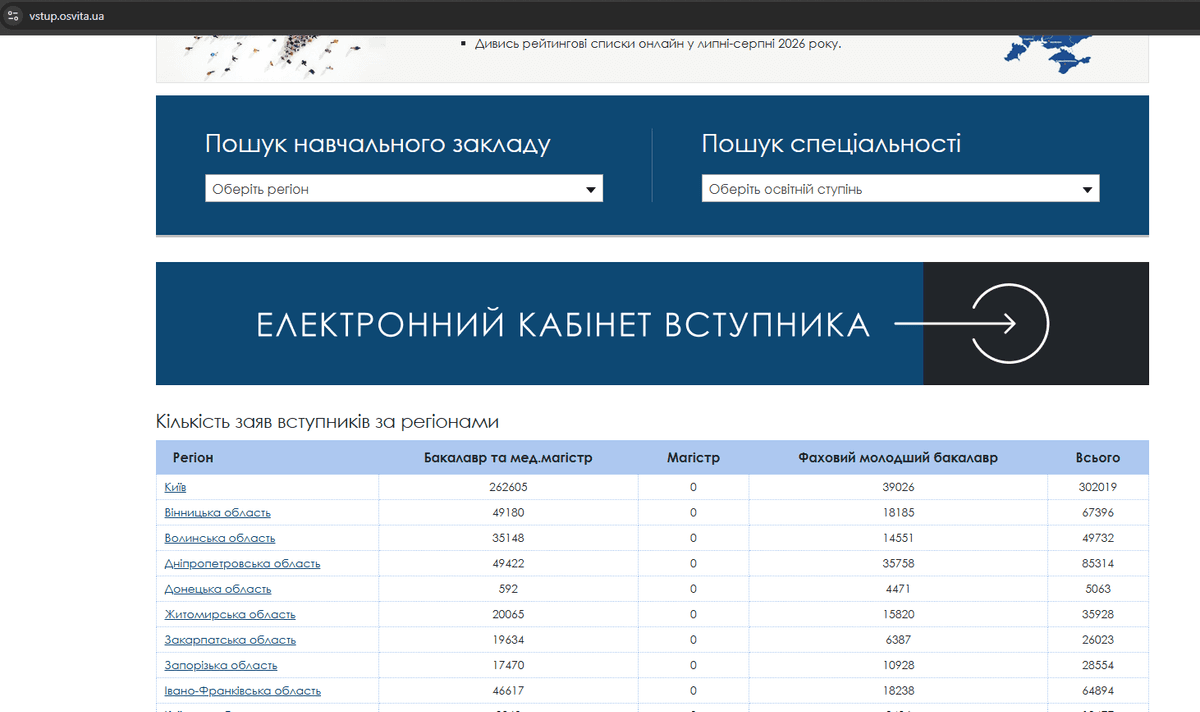The height and width of the screenshot is (712, 1200).
Task: Click the 592 value for Донецька область
Action: [x=508, y=589]
